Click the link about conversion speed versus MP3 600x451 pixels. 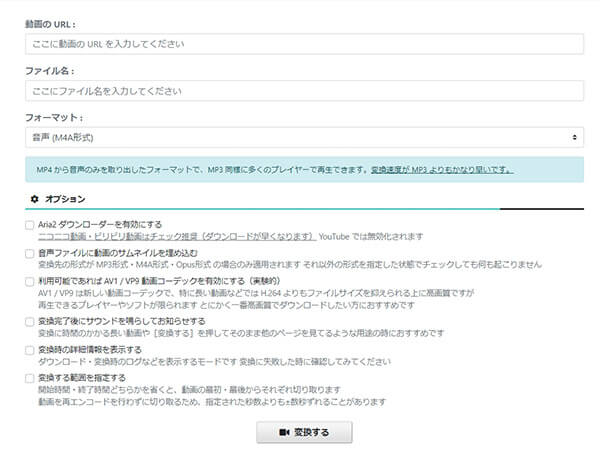(442, 169)
